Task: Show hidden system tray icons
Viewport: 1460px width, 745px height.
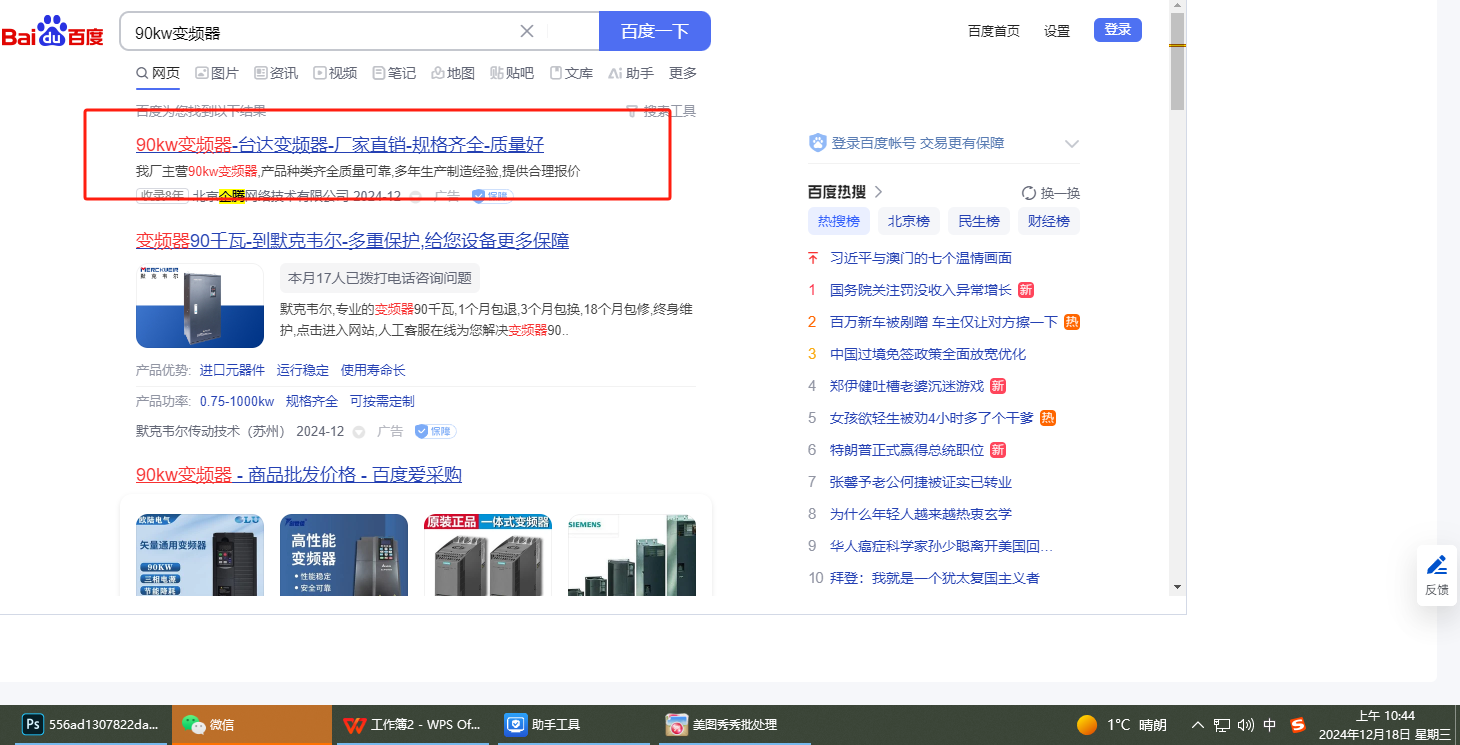Action: [x=1197, y=724]
